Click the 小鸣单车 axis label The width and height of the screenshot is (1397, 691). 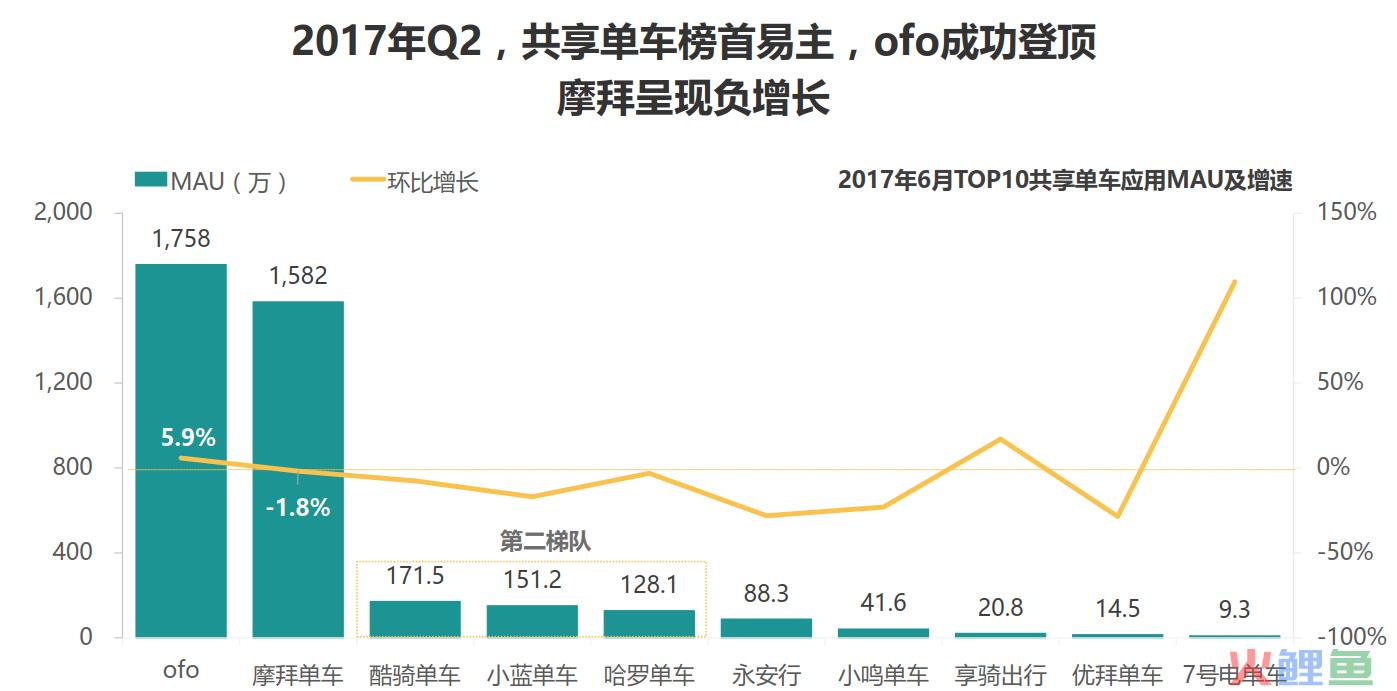coord(883,674)
